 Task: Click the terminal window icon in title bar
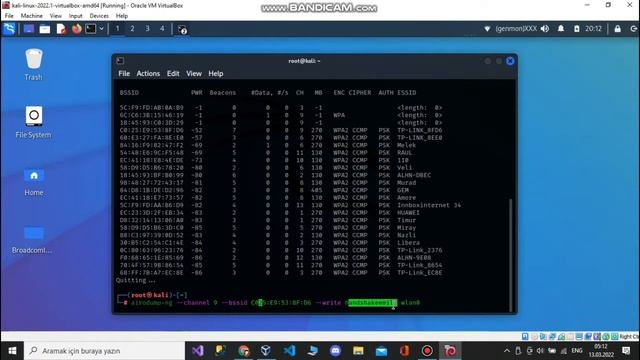[x=120, y=61]
